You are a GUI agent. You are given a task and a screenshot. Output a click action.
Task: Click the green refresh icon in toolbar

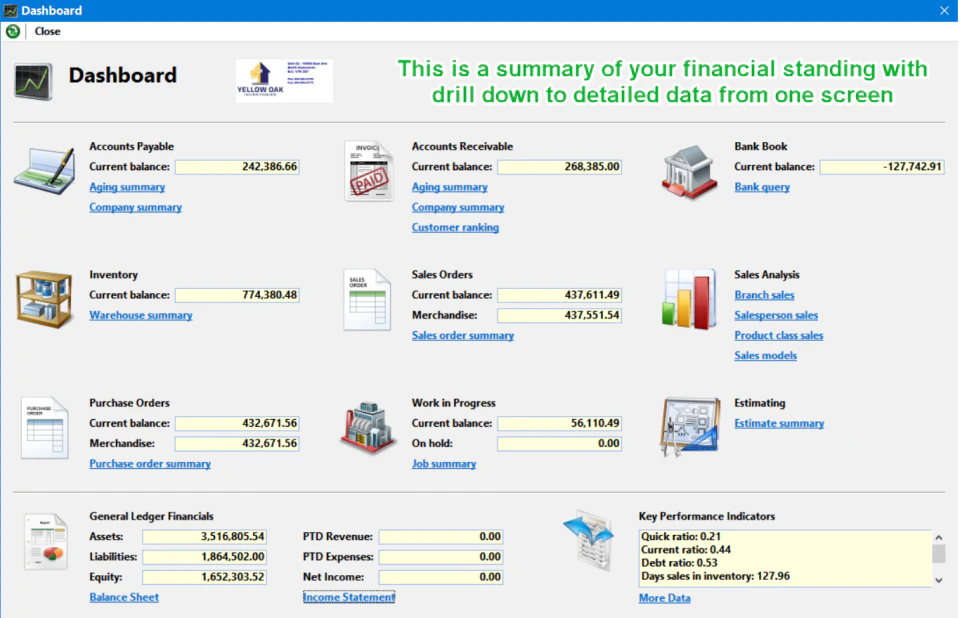click(13, 31)
